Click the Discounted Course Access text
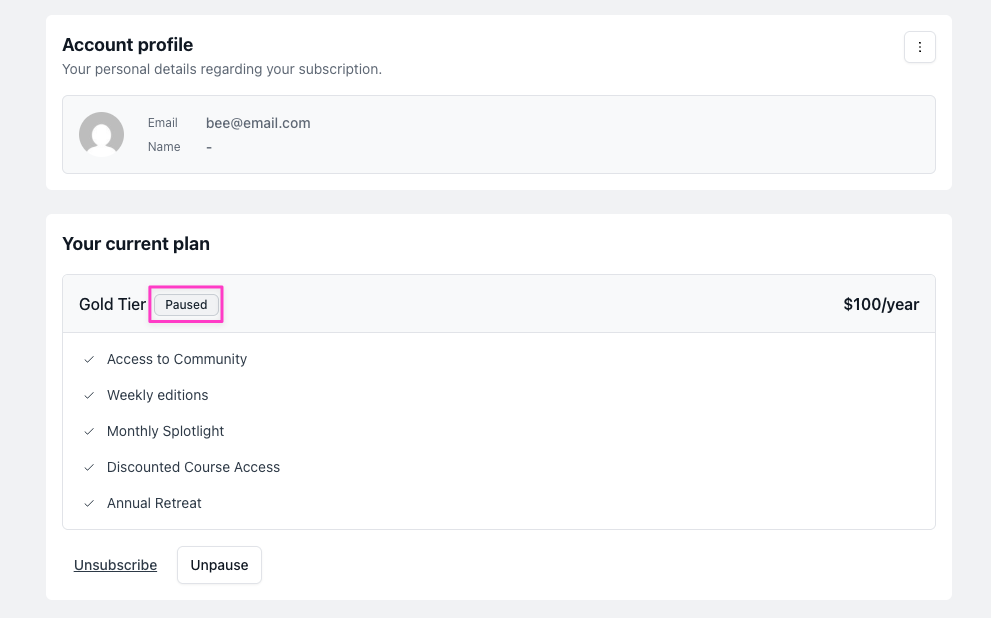 [193, 467]
